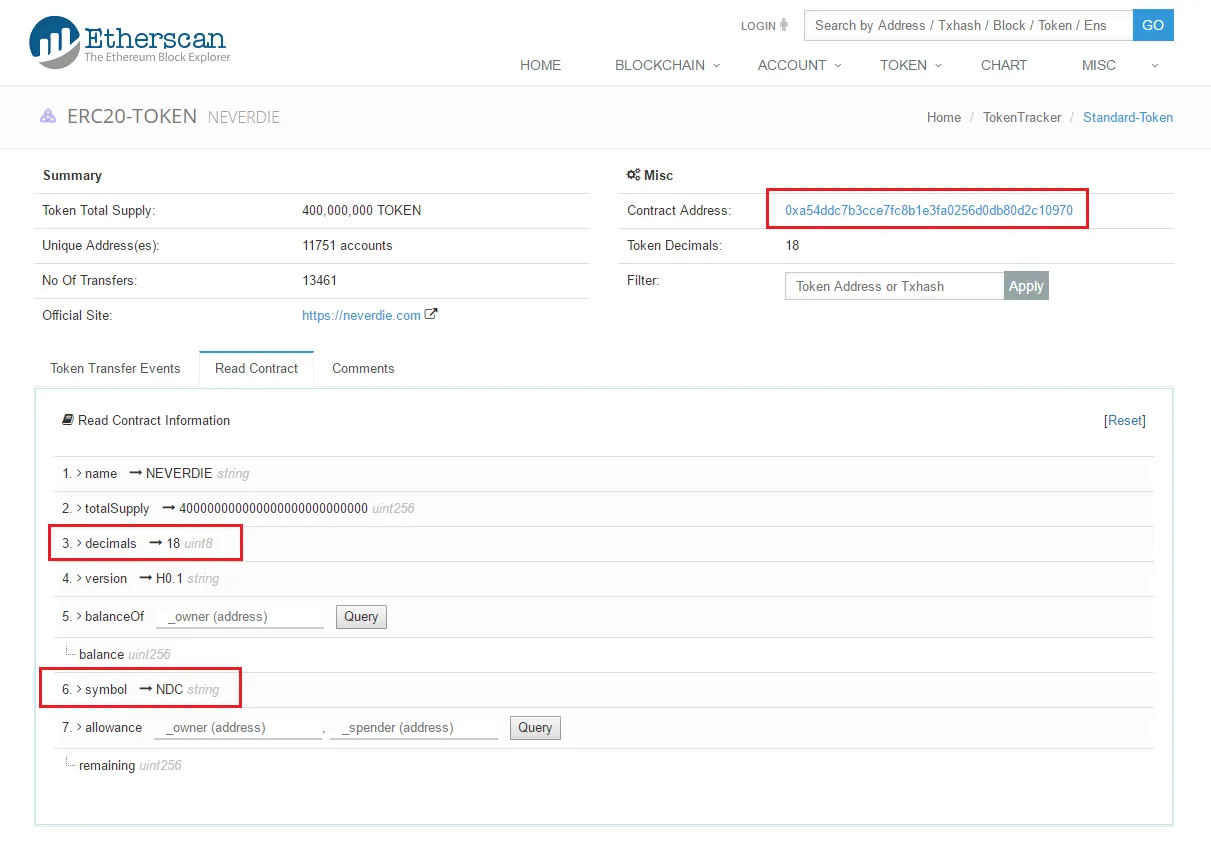The image size is (1211, 846).
Task: Open the TOKEN dropdown
Action: tap(910, 65)
